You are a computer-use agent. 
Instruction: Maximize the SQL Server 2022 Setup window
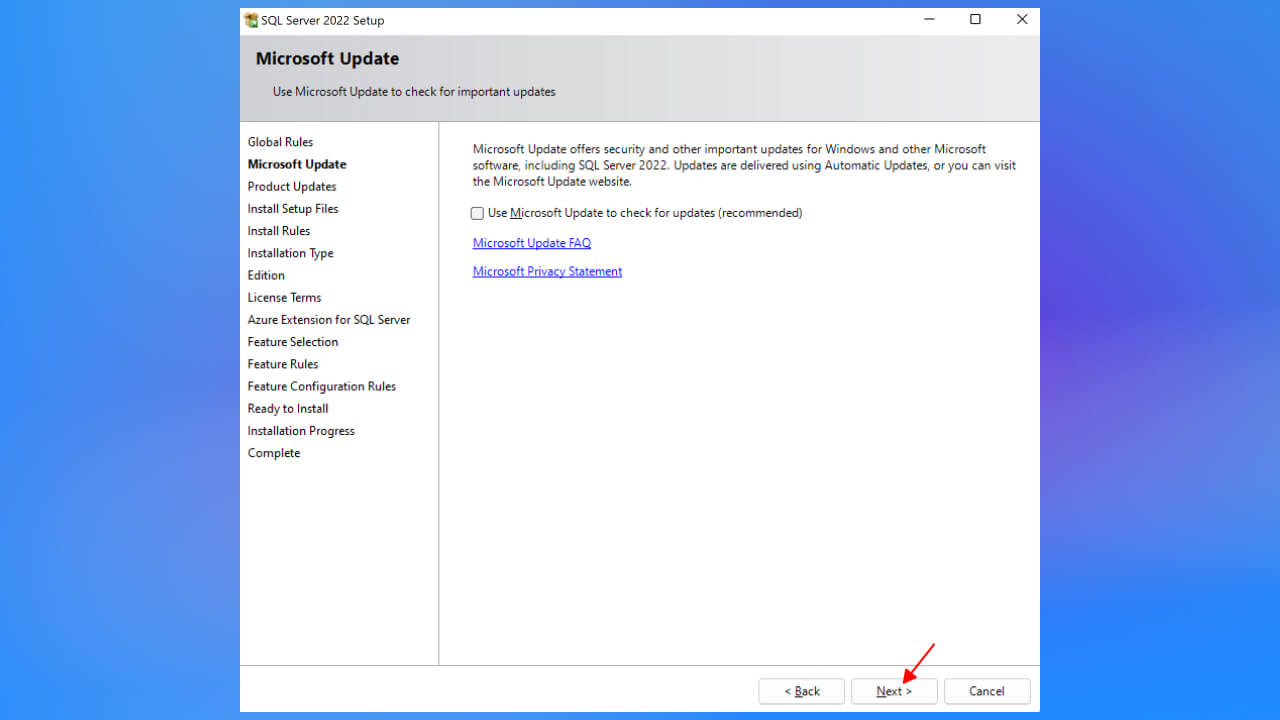click(x=975, y=20)
